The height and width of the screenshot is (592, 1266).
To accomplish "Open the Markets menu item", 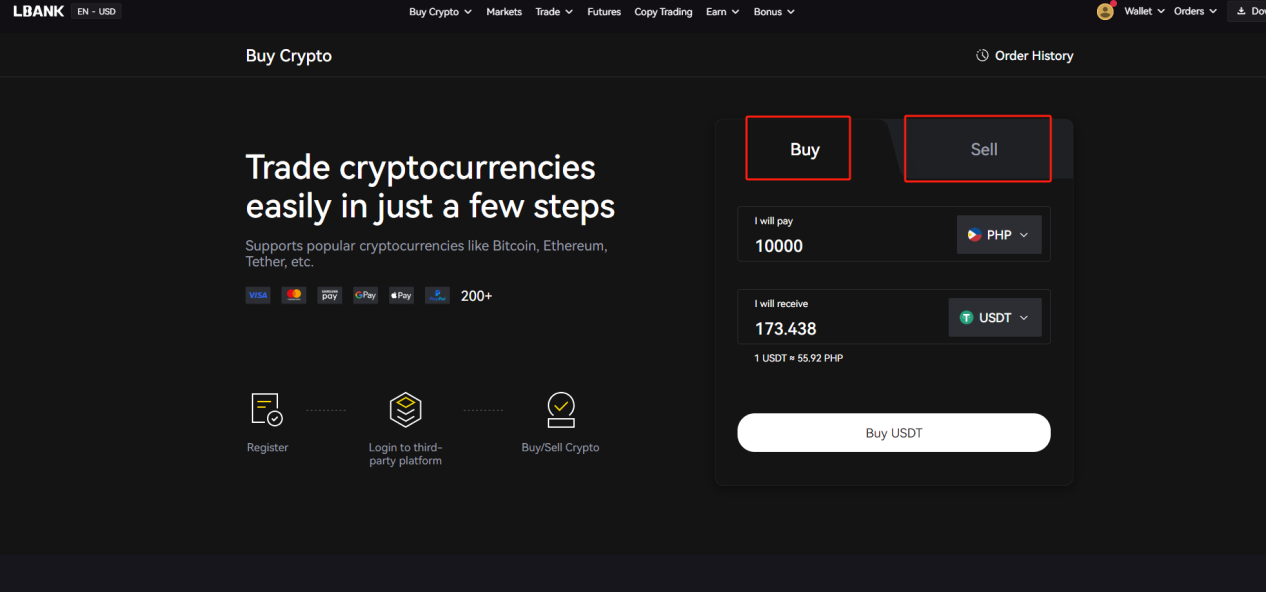I will 504,12.
